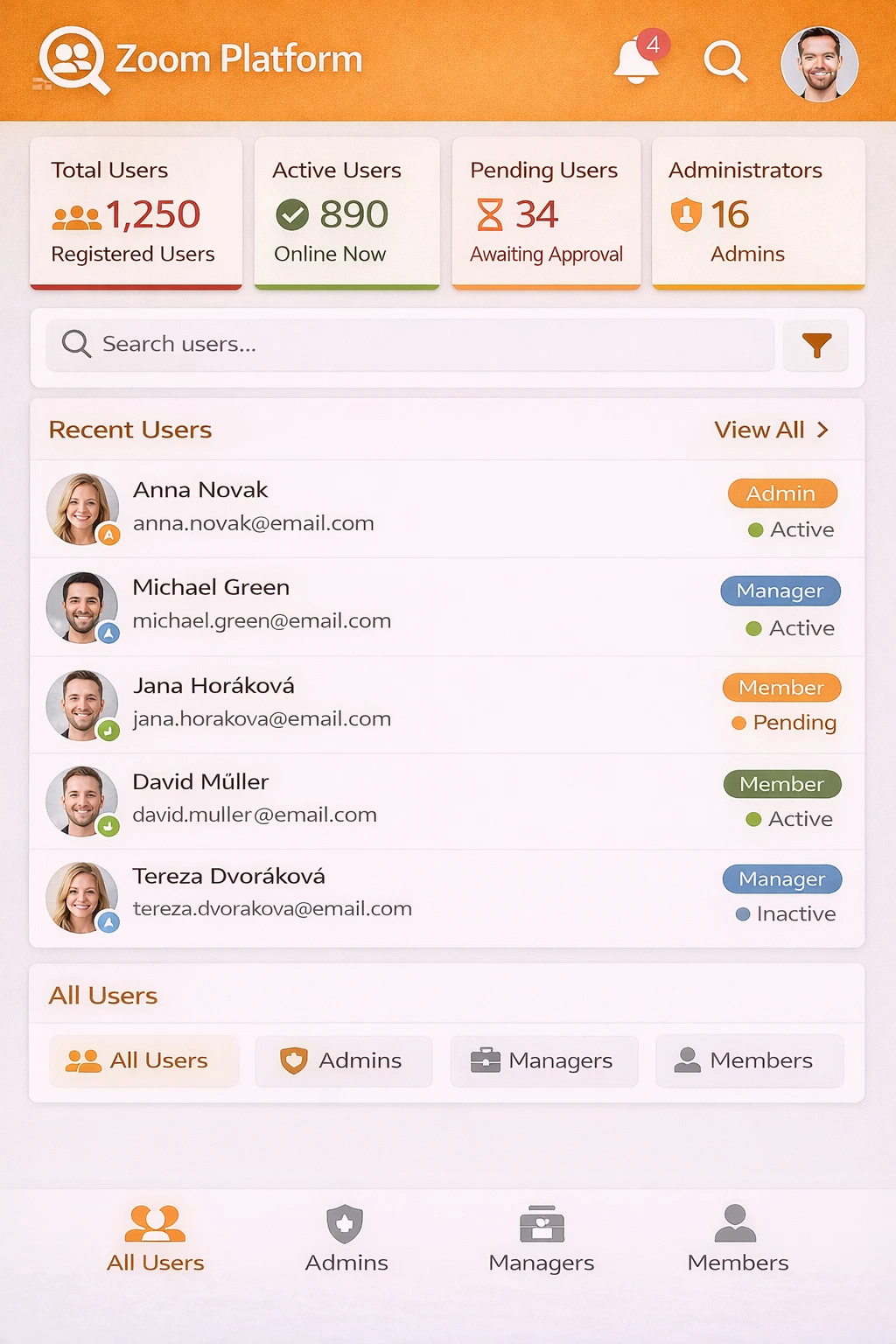Open the notifications bell icon

click(x=639, y=59)
